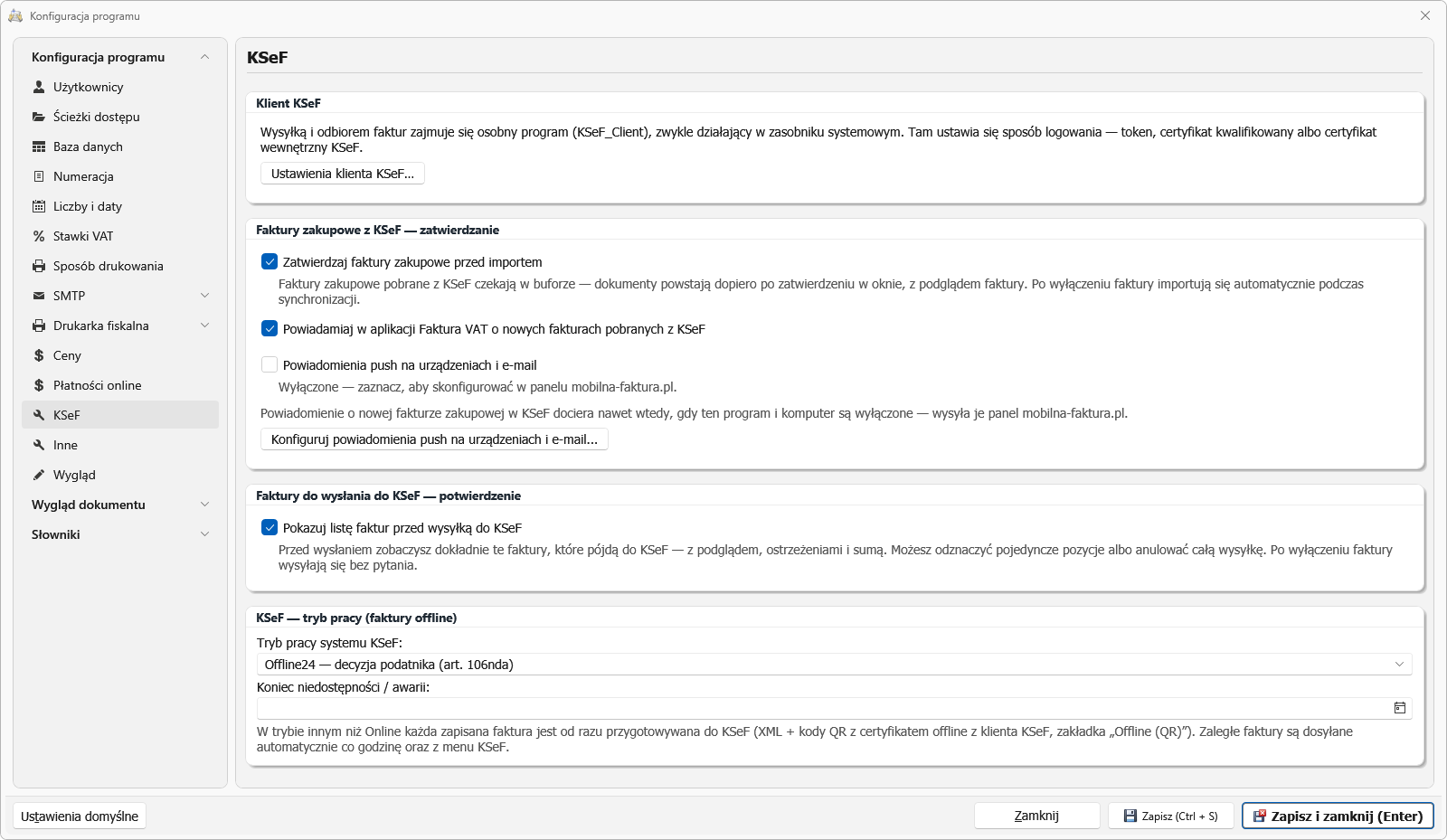Expand the Wygląd dokumentu section
The height and width of the screenshot is (840, 1447).
204,505
